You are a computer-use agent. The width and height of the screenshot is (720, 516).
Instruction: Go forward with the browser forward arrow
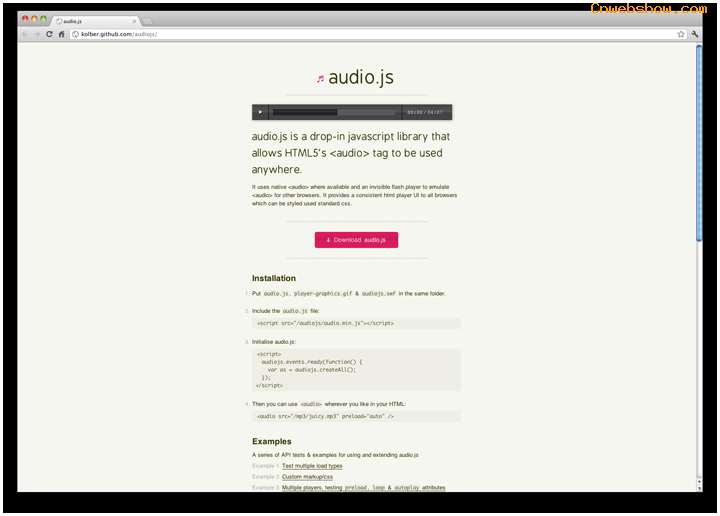(37, 34)
